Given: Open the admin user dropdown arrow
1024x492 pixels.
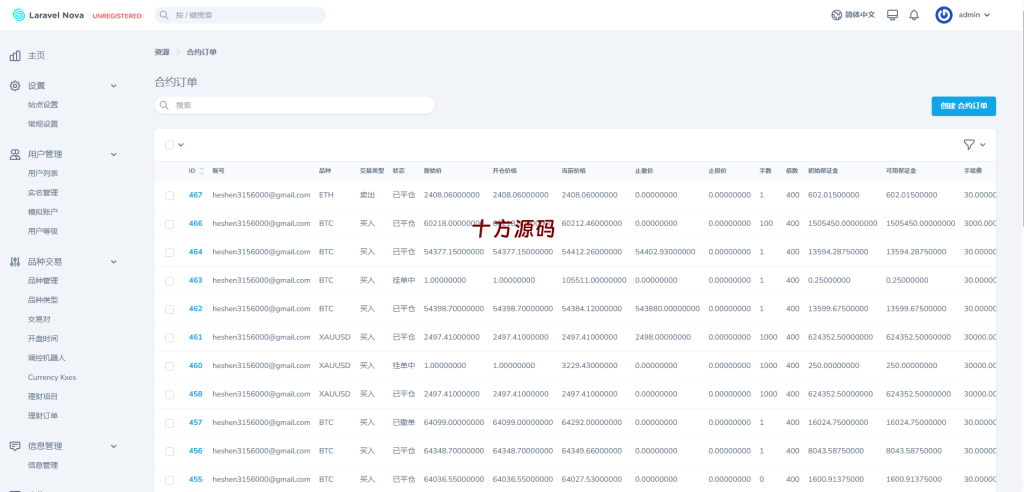Looking at the screenshot, I should pyautogui.click(x=987, y=15).
